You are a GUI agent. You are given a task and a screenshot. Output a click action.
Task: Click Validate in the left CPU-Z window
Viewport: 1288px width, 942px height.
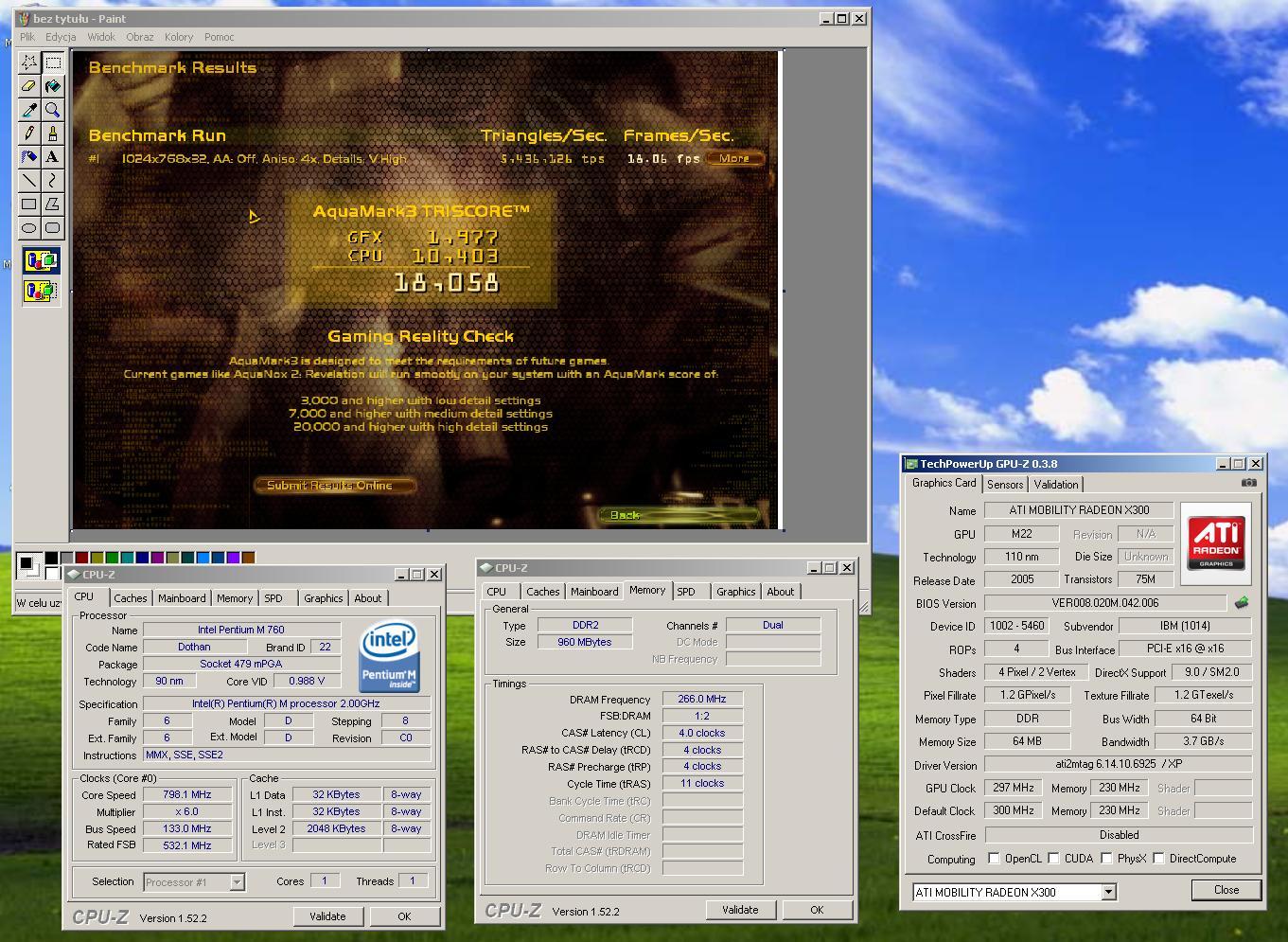click(327, 916)
